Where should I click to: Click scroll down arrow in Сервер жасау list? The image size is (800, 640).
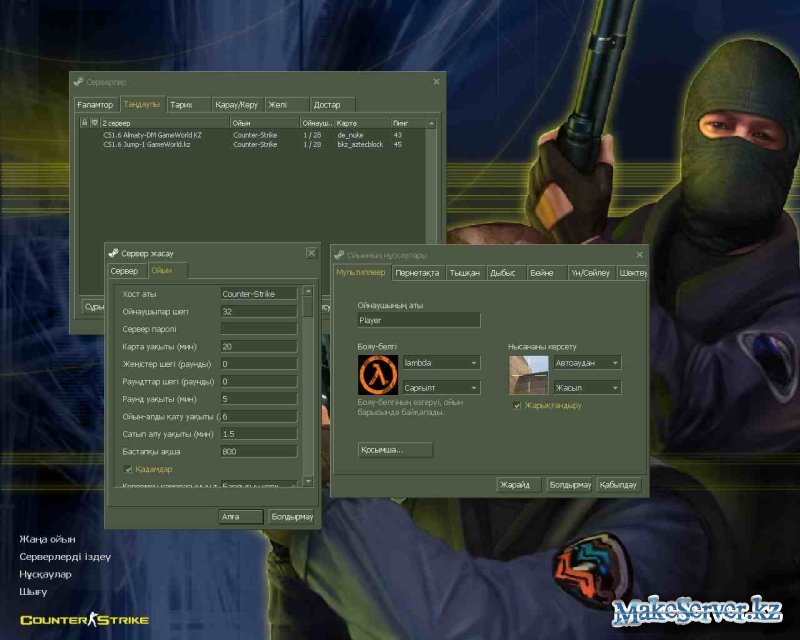pyautogui.click(x=308, y=481)
